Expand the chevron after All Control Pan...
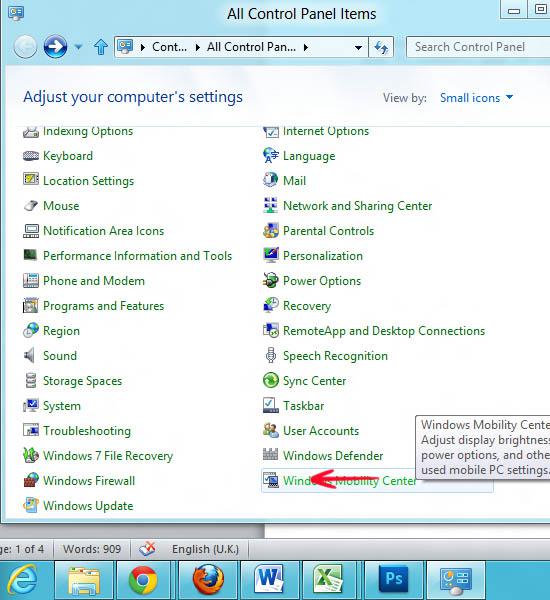Image resolution: width=550 pixels, height=600 pixels. (x=306, y=47)
